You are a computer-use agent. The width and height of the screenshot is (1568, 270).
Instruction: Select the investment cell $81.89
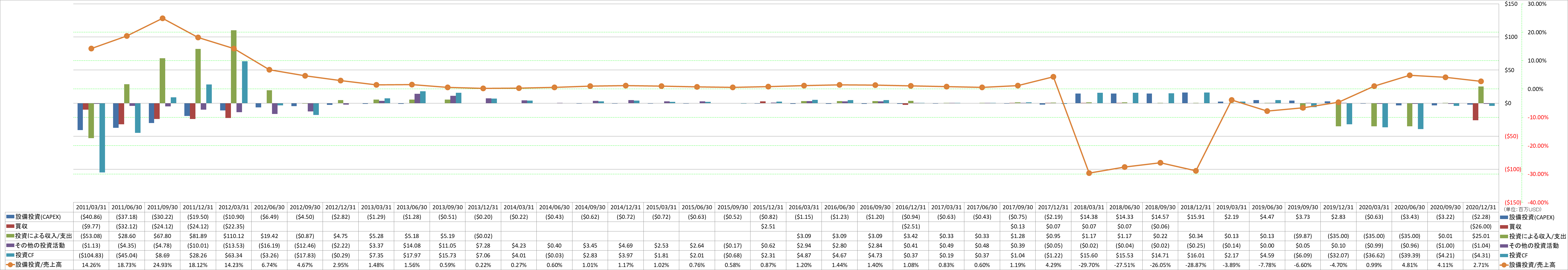pyautogui.click(x=198, y=236)
